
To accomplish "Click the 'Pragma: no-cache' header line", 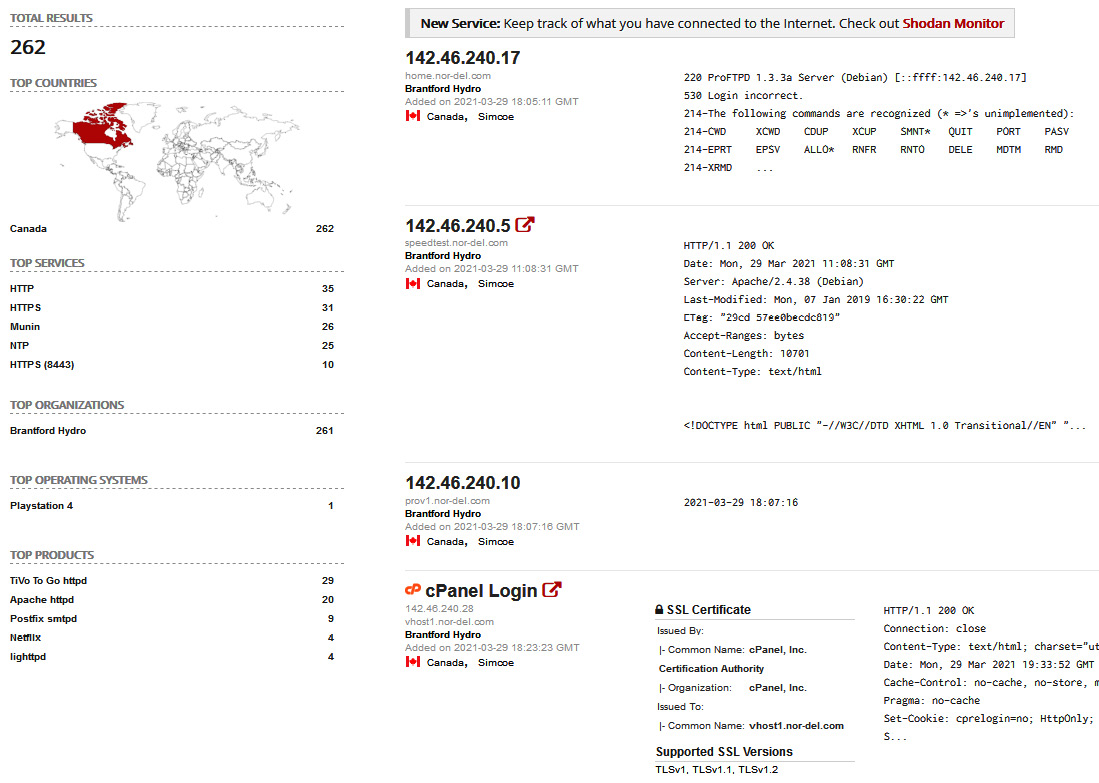I will (931, 700).
